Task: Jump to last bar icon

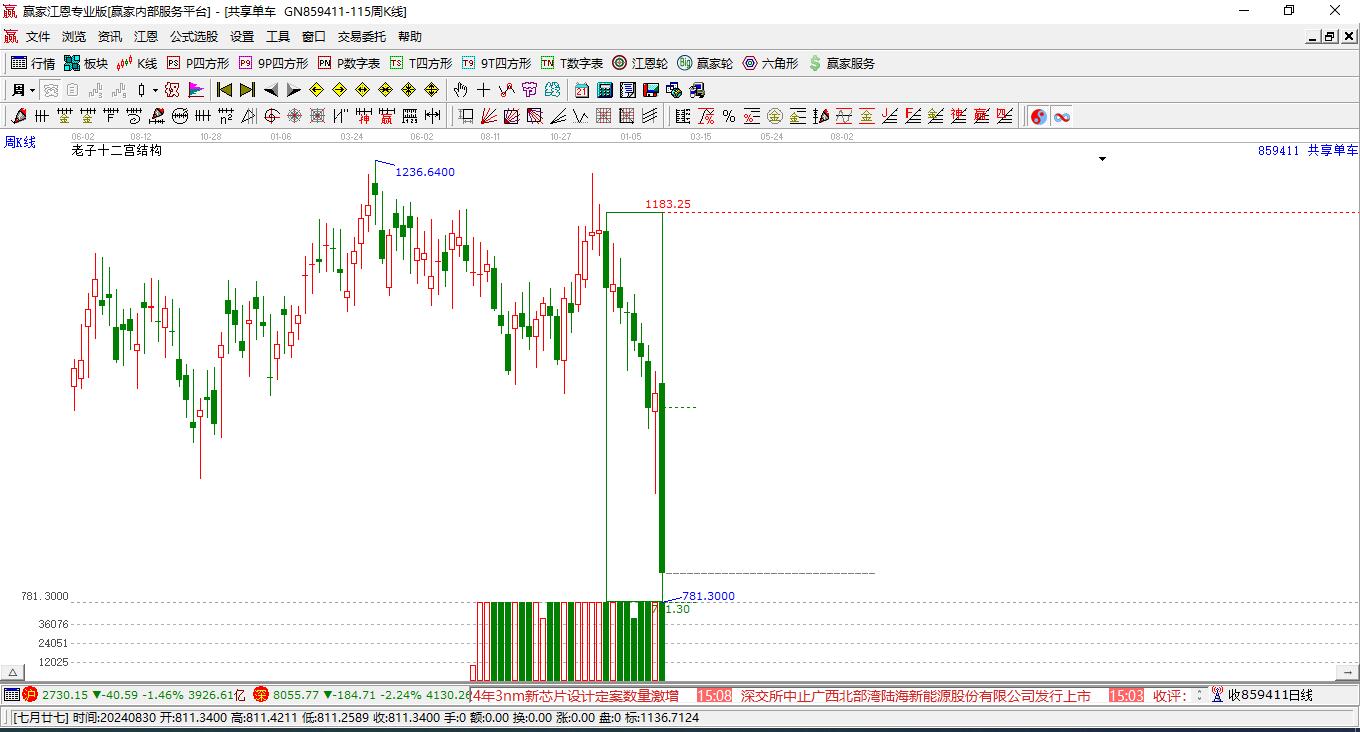Action: [247, 90]
